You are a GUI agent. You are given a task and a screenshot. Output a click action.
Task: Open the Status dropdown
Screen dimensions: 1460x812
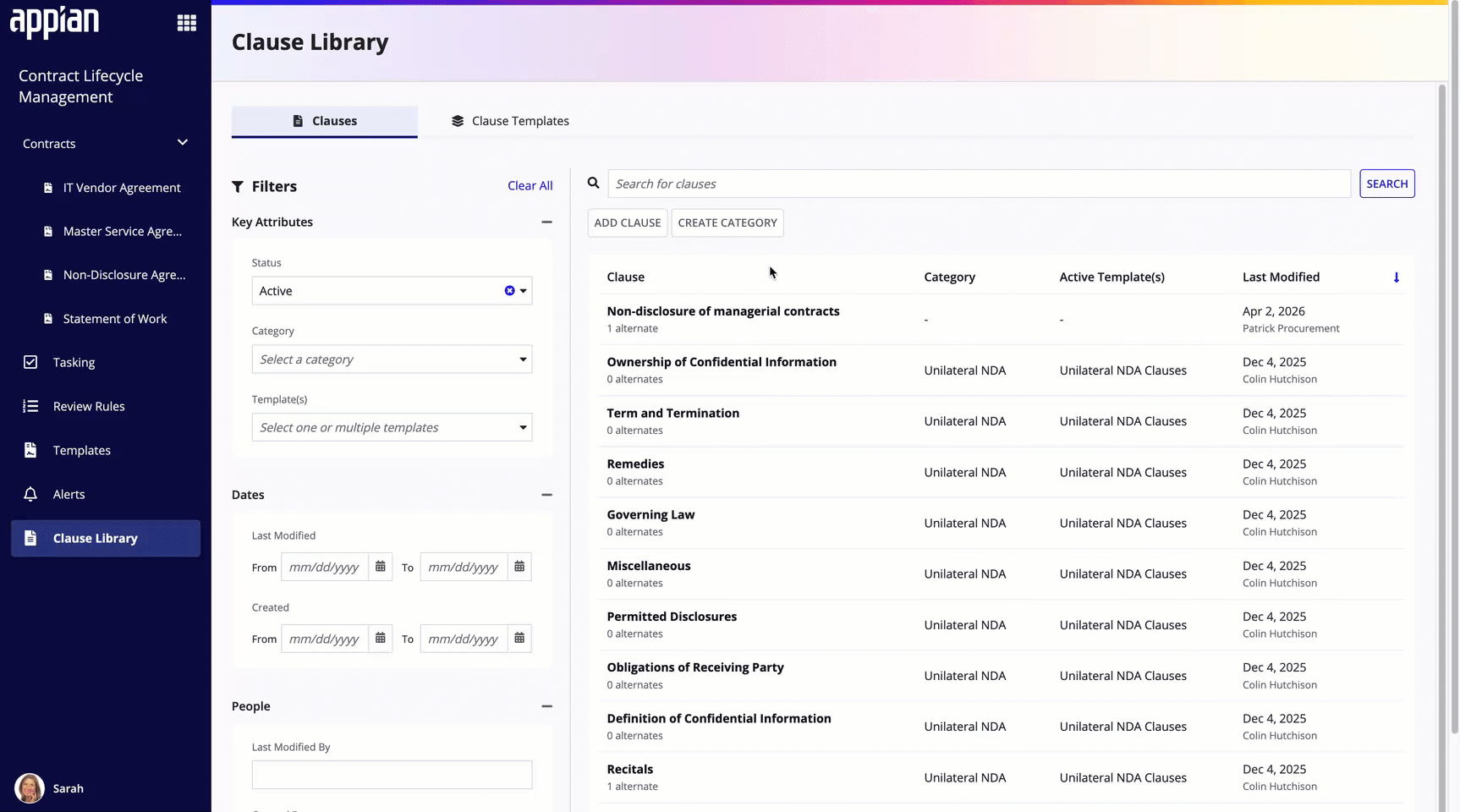[392, 290]
